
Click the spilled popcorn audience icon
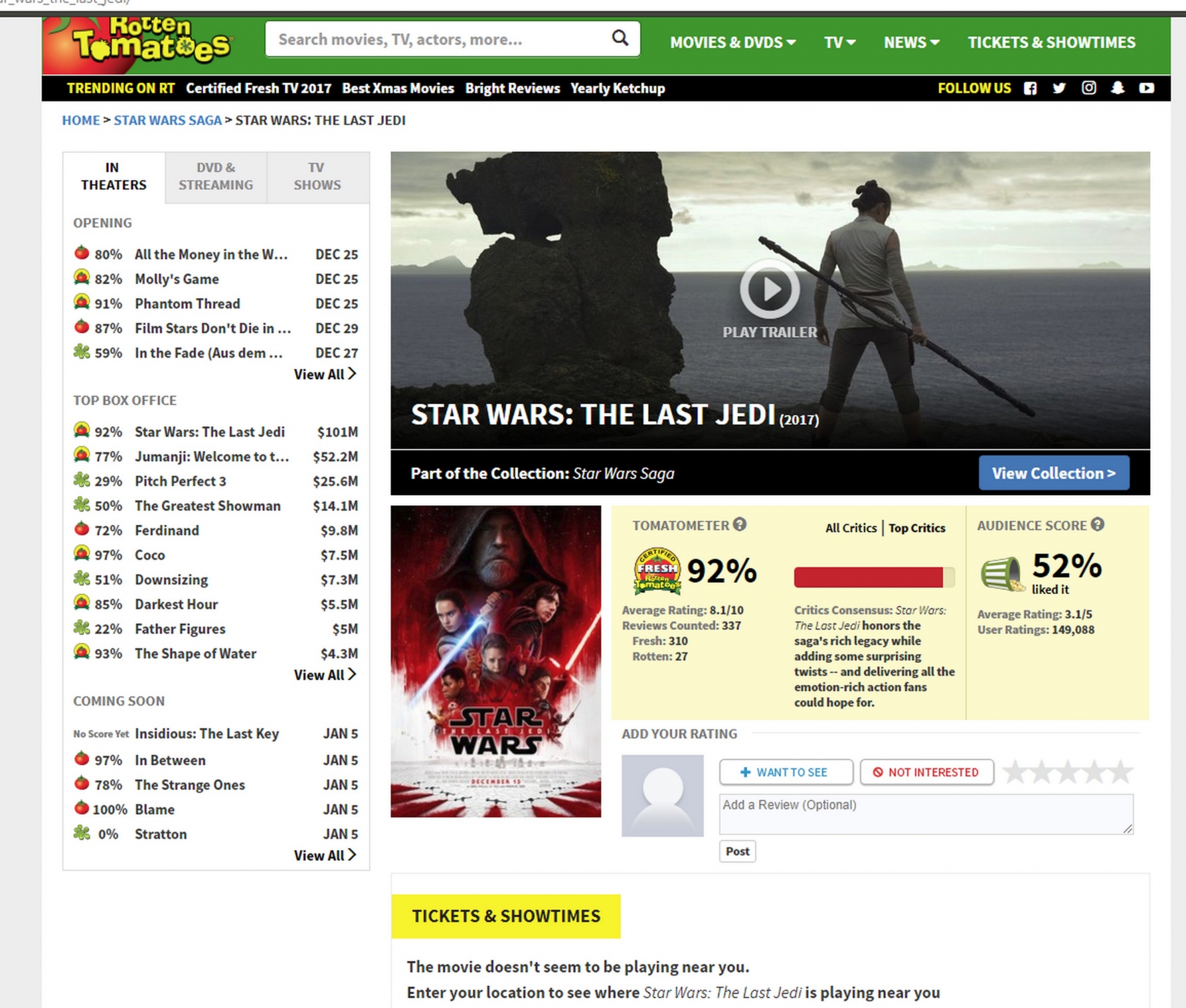click(1002, 574)
